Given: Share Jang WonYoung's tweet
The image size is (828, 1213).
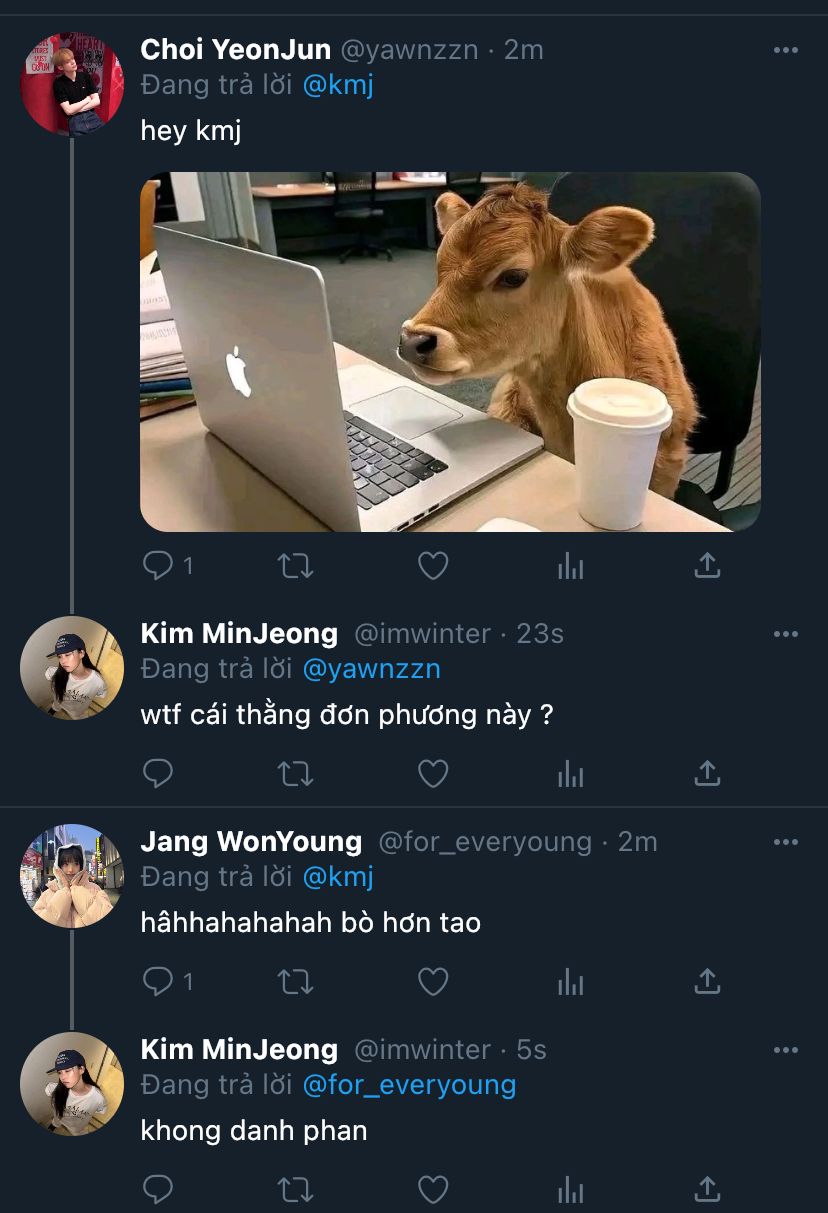Looking at the screenshot, I should (x=707, y=982).
